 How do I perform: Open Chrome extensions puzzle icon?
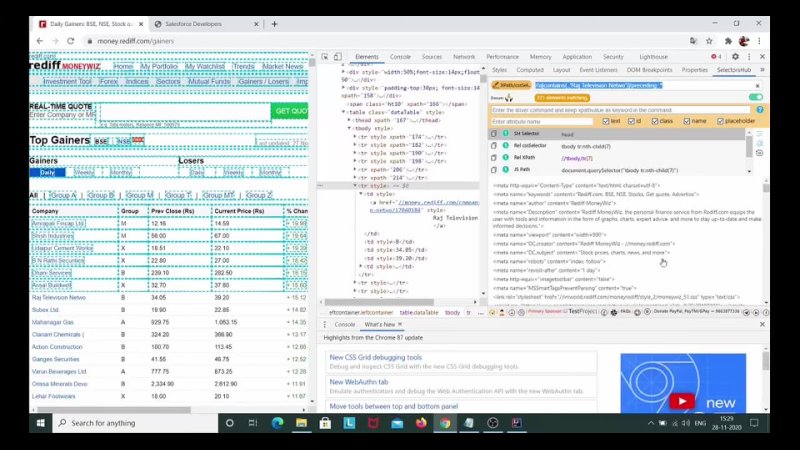[728, 41]
